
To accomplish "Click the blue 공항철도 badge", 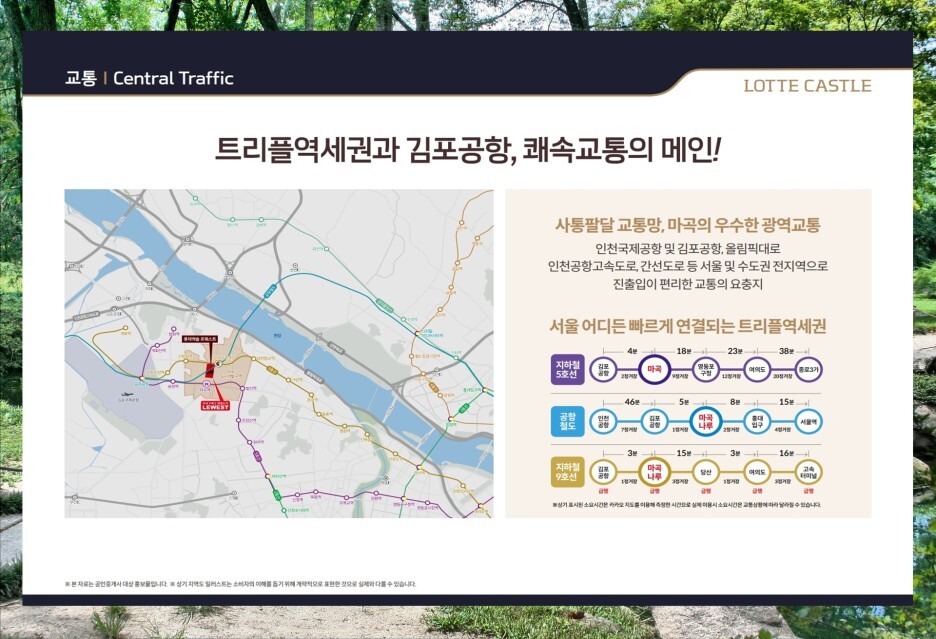I will click(568, 422).
